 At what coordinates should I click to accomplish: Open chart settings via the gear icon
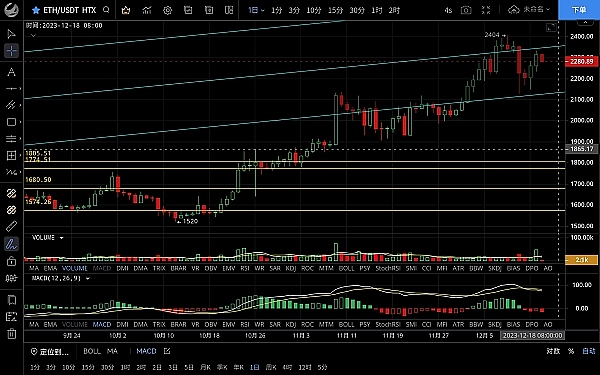click(x=167, y=10)
